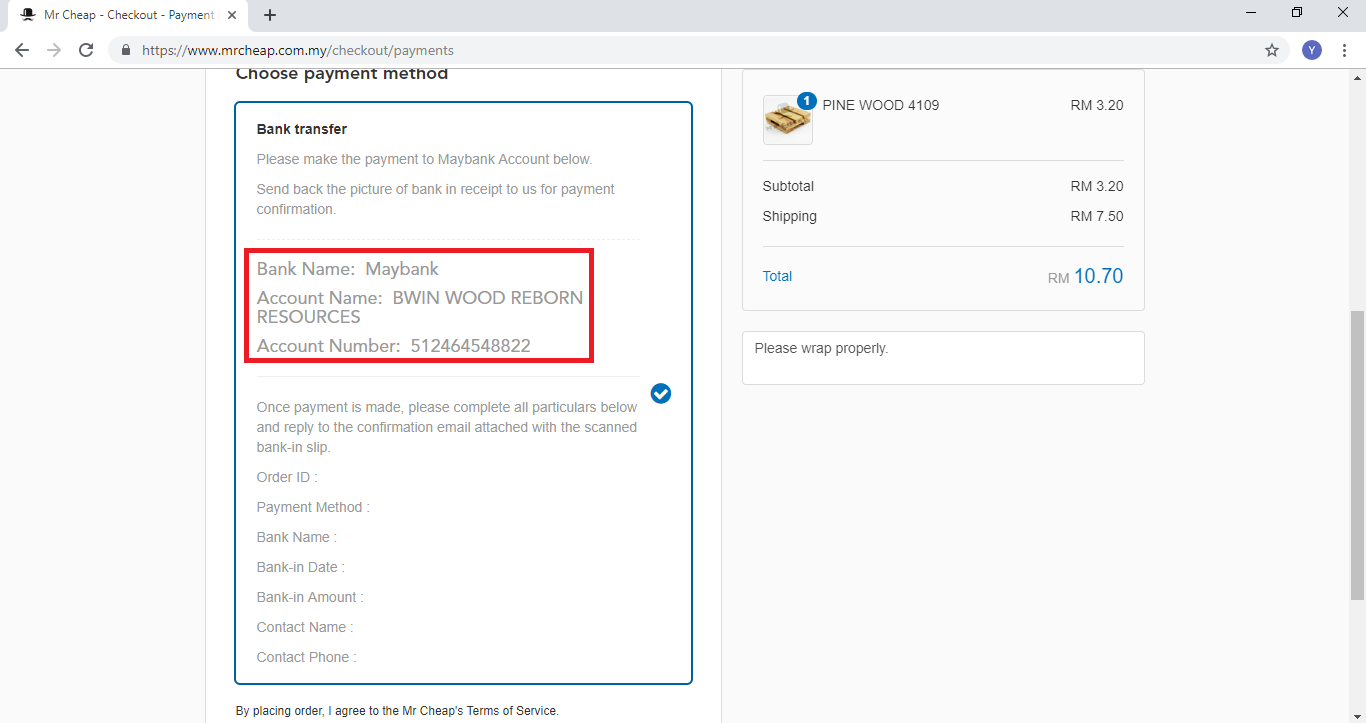Click the scrollbar up arrow

click(1357, 77)
